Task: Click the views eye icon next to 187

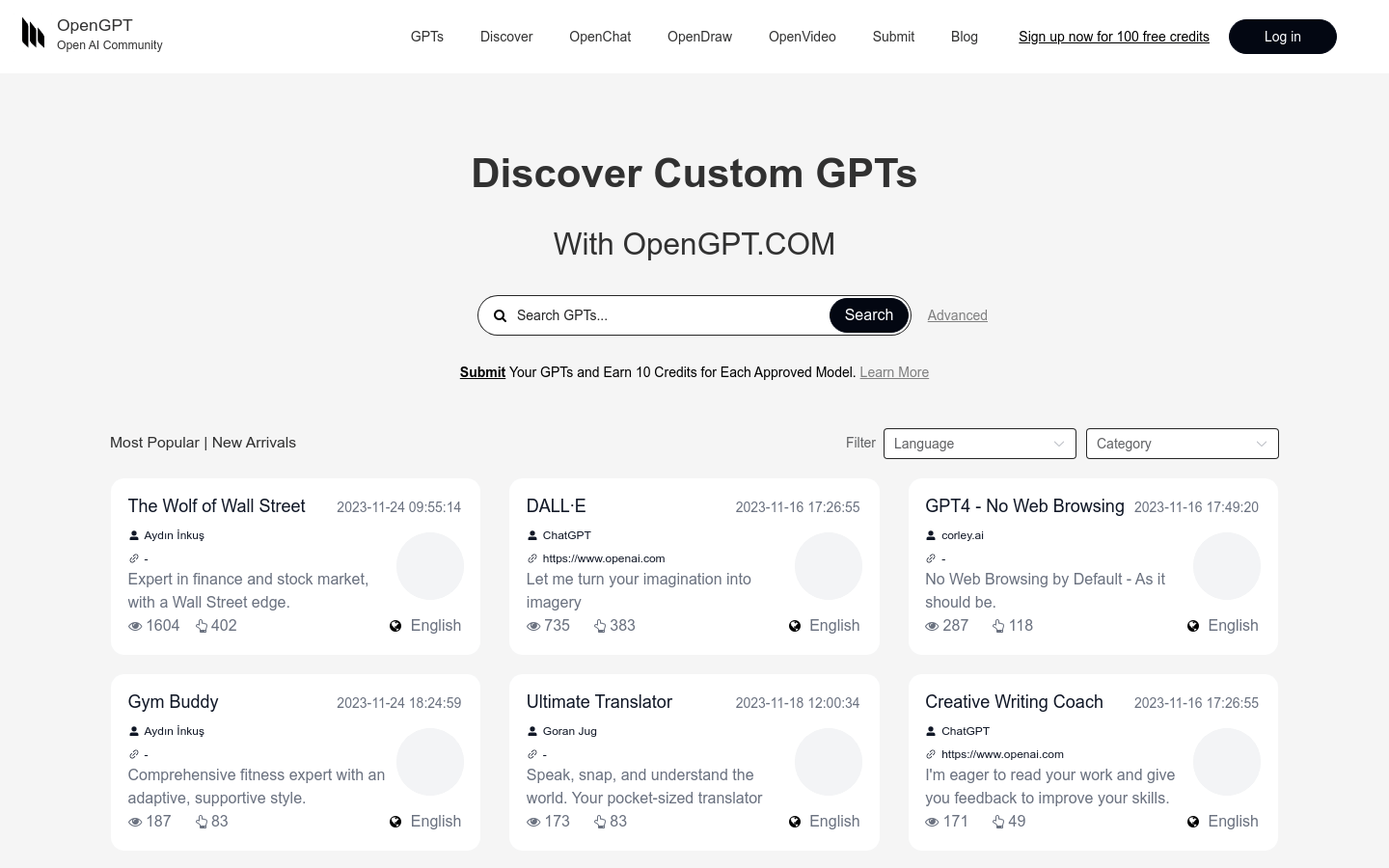Action: (135, 822)
